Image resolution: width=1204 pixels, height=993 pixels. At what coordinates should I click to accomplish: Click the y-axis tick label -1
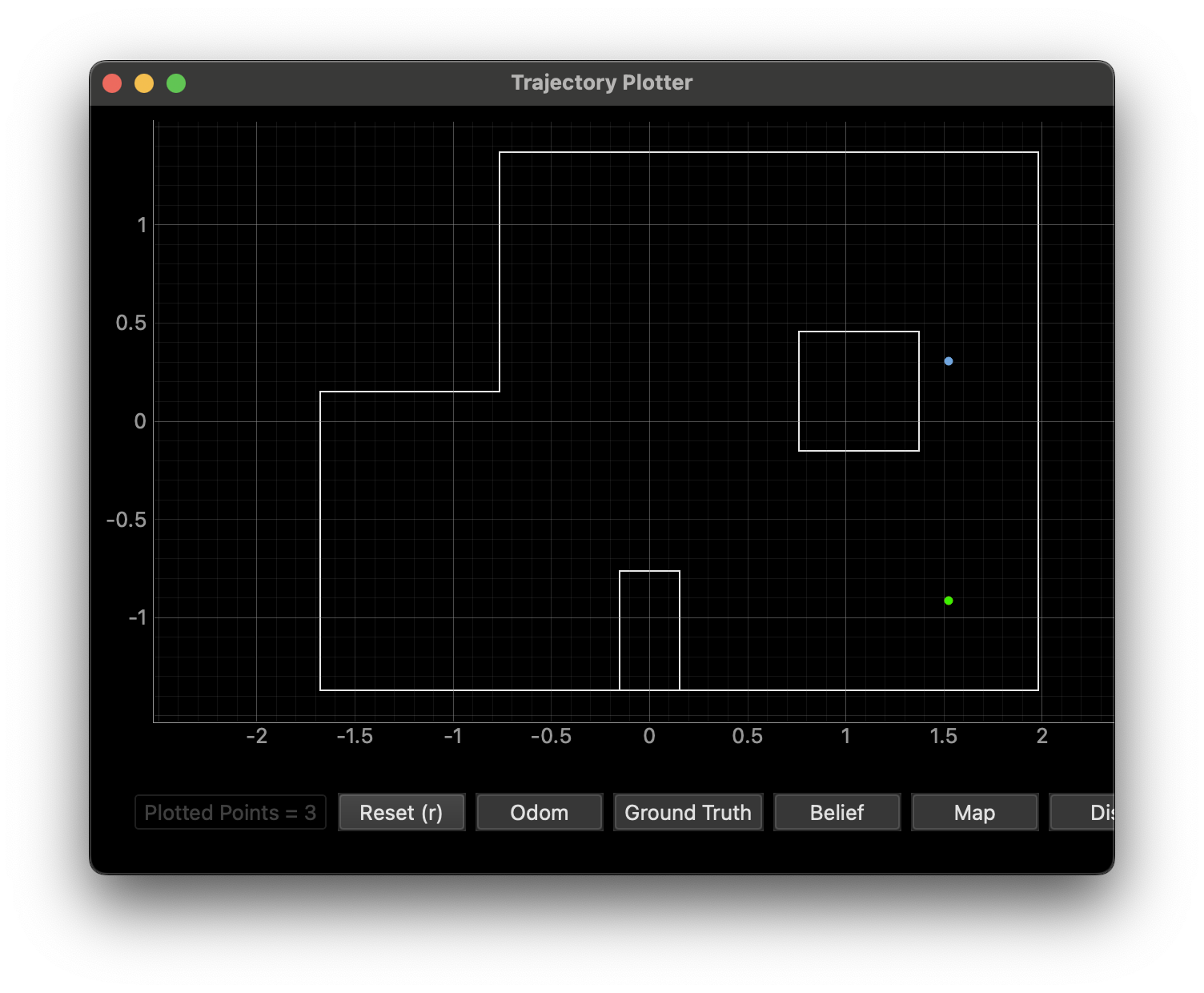pyautogui.click(x=138, y=617)
